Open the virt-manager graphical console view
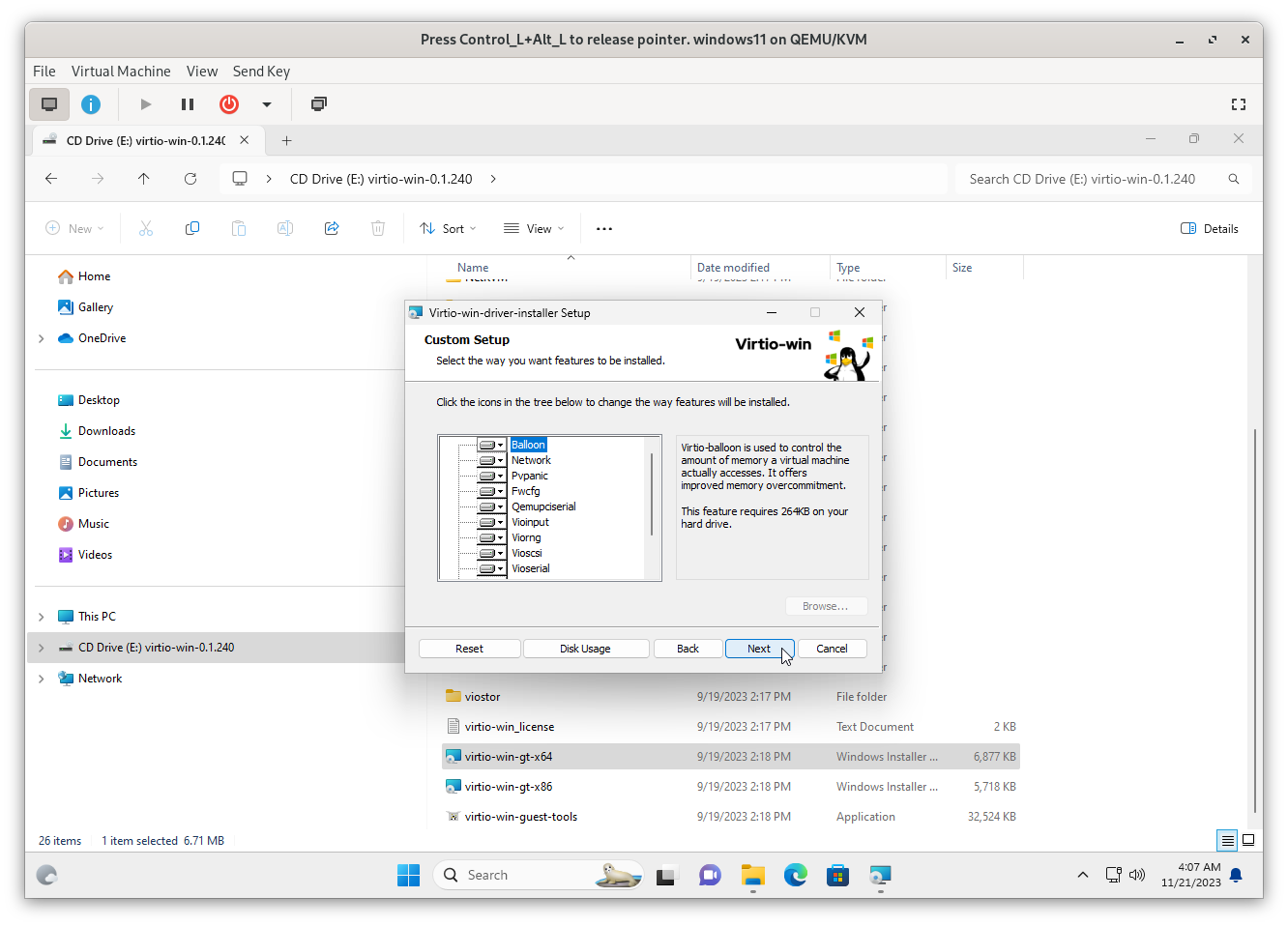 pos(49,104)
